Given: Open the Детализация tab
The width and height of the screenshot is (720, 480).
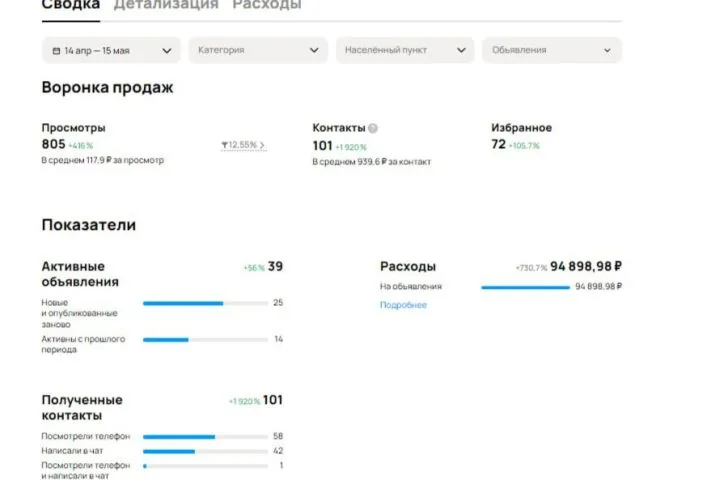Looking at the screenshot, I should point(166,6).
